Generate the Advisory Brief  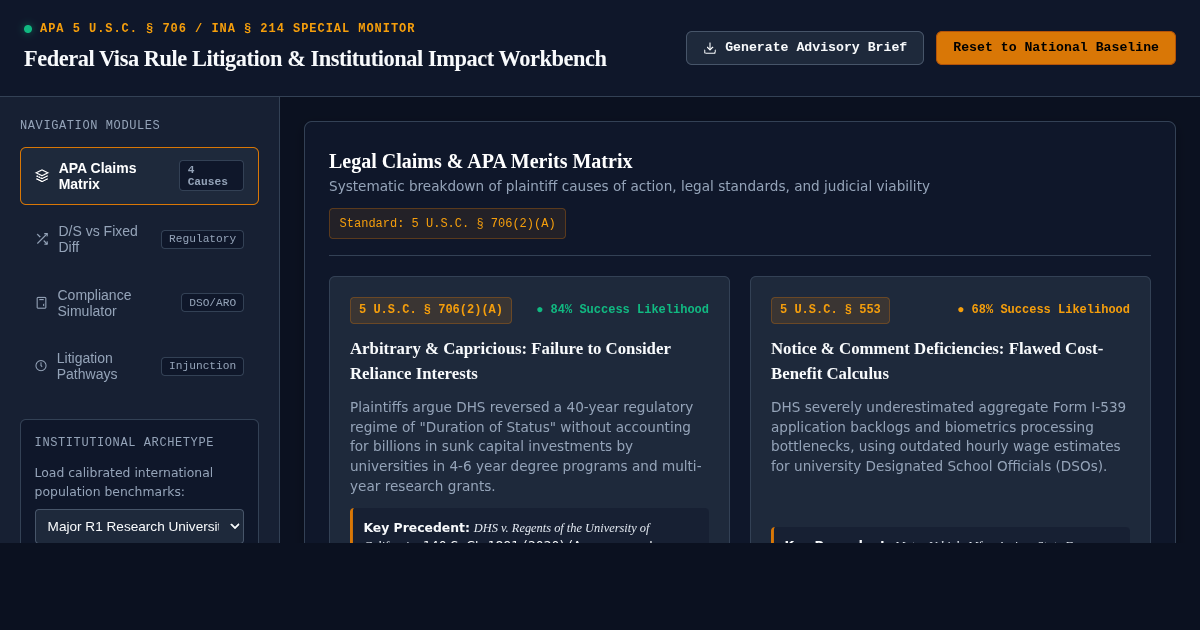point(805,48)
